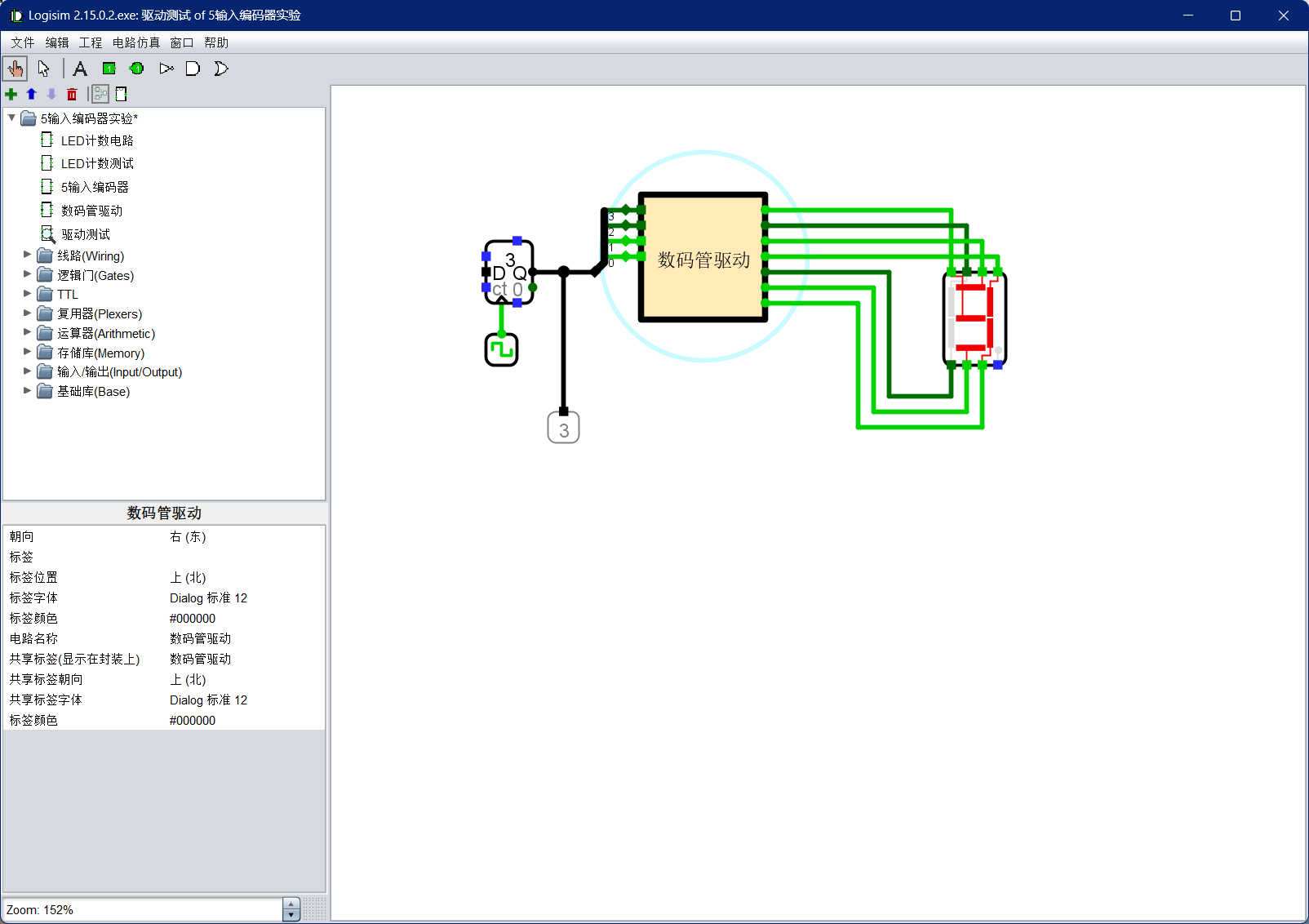Select the 数码管驱动 subcircuit block

[703, 257]
